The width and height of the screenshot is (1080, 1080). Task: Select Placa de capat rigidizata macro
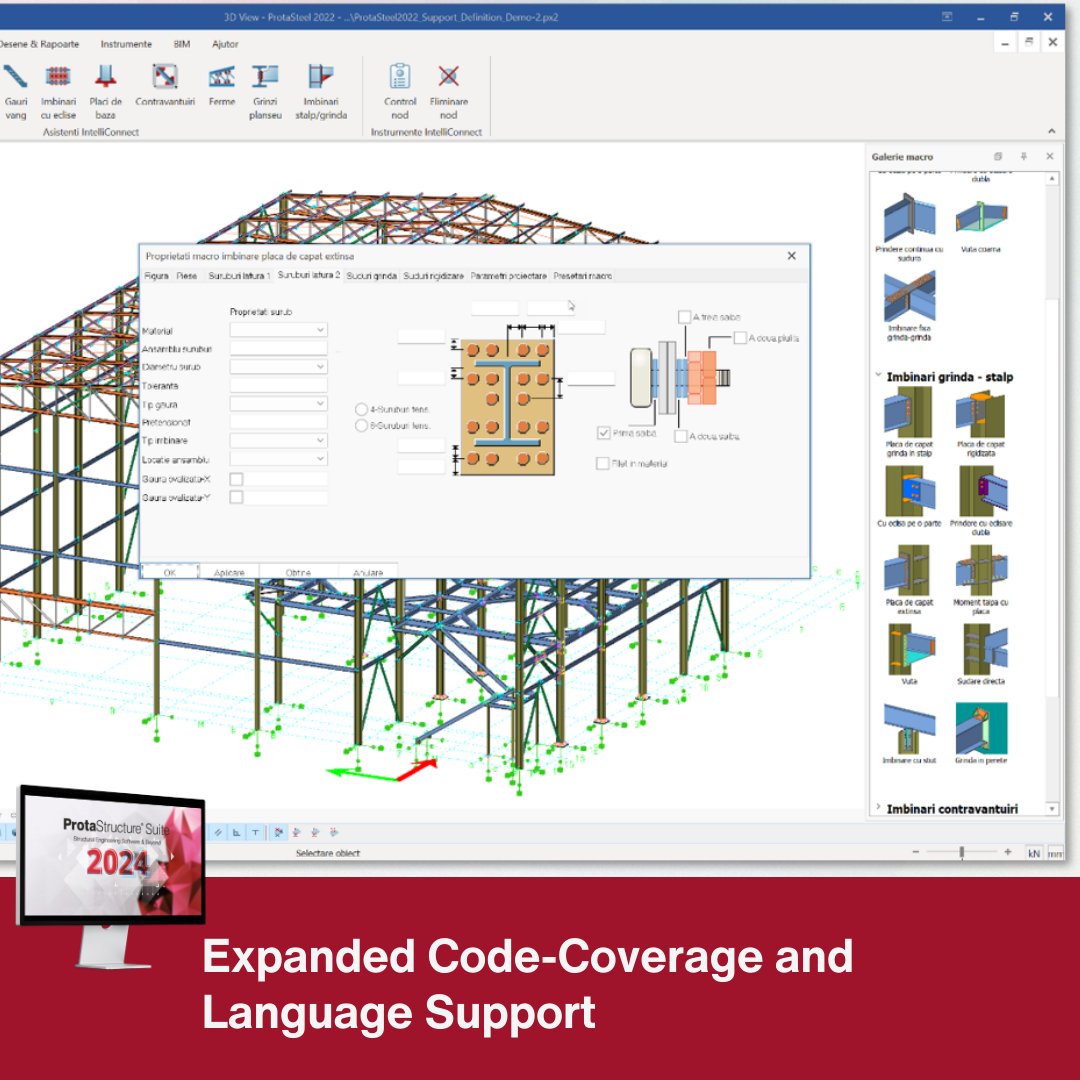pyautogui.click(x=981, y=422)
